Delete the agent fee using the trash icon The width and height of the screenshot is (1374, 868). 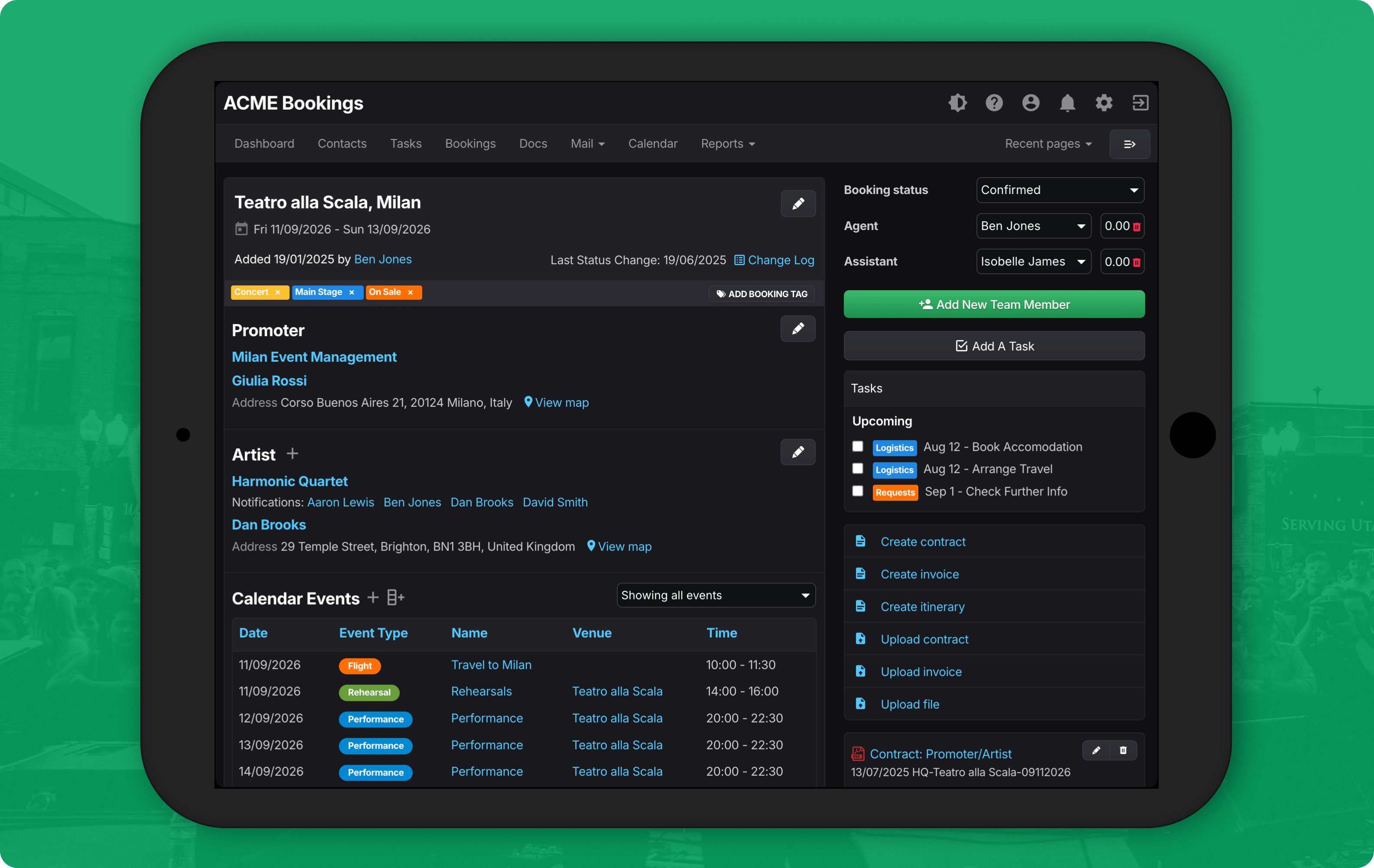click(x=1137, y=226)
